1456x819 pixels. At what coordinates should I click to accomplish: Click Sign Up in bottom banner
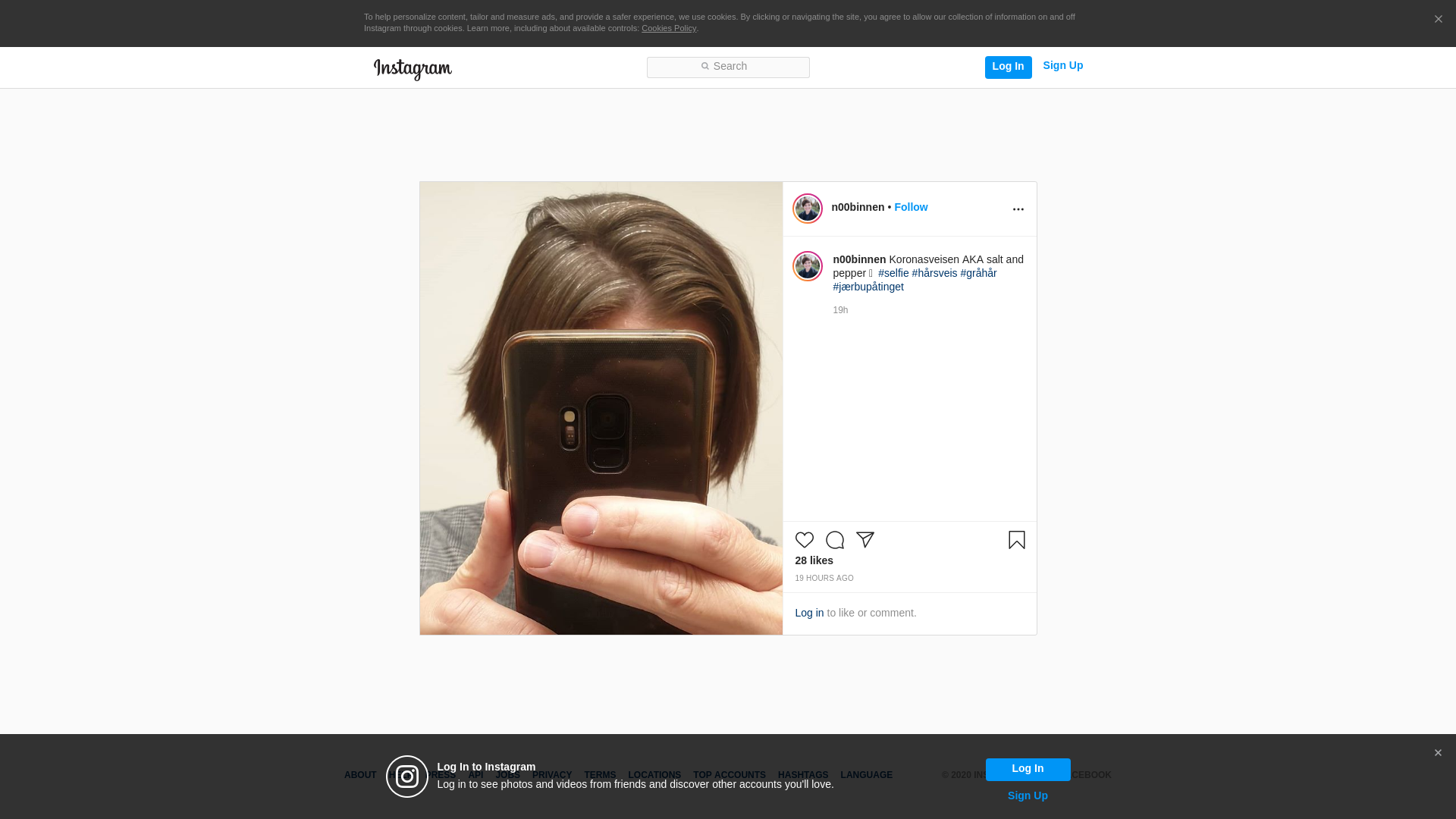tap(1028, 795)
